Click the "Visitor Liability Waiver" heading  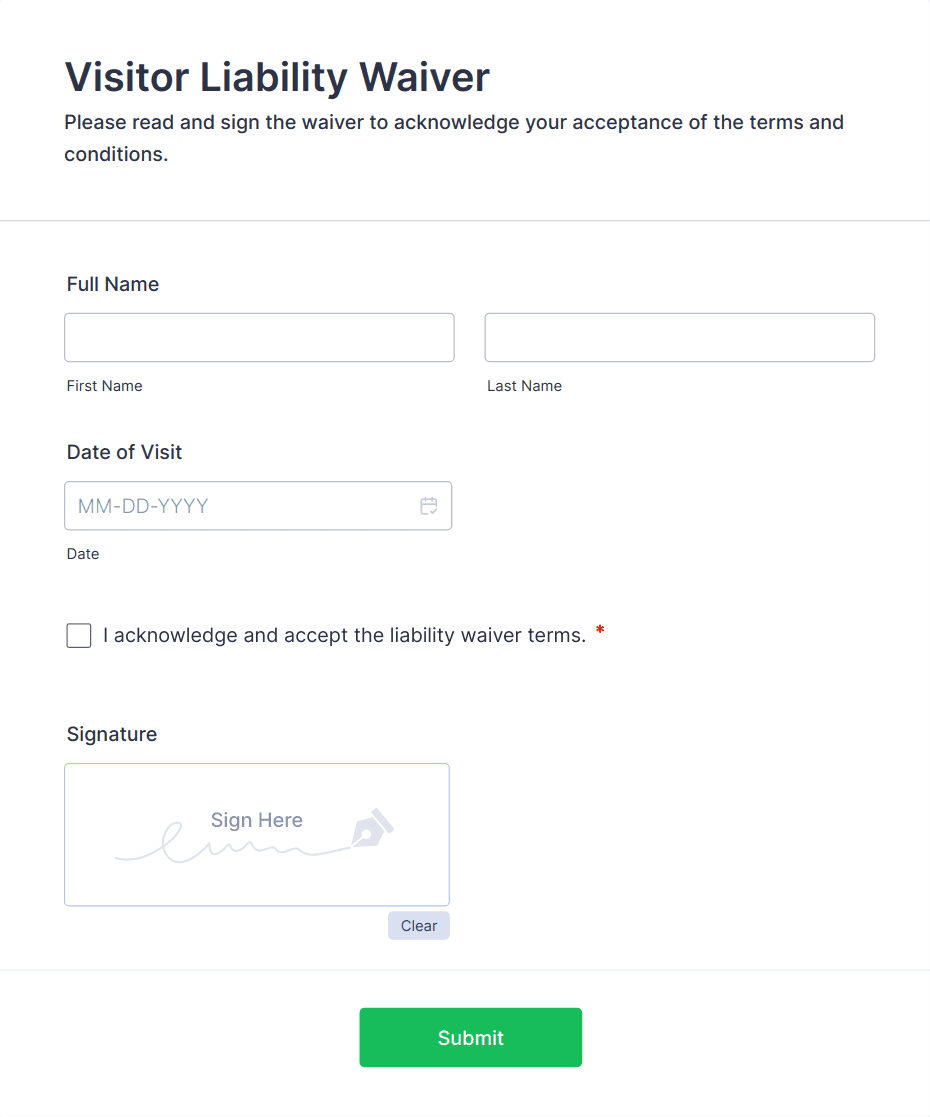tap(277, 77)
